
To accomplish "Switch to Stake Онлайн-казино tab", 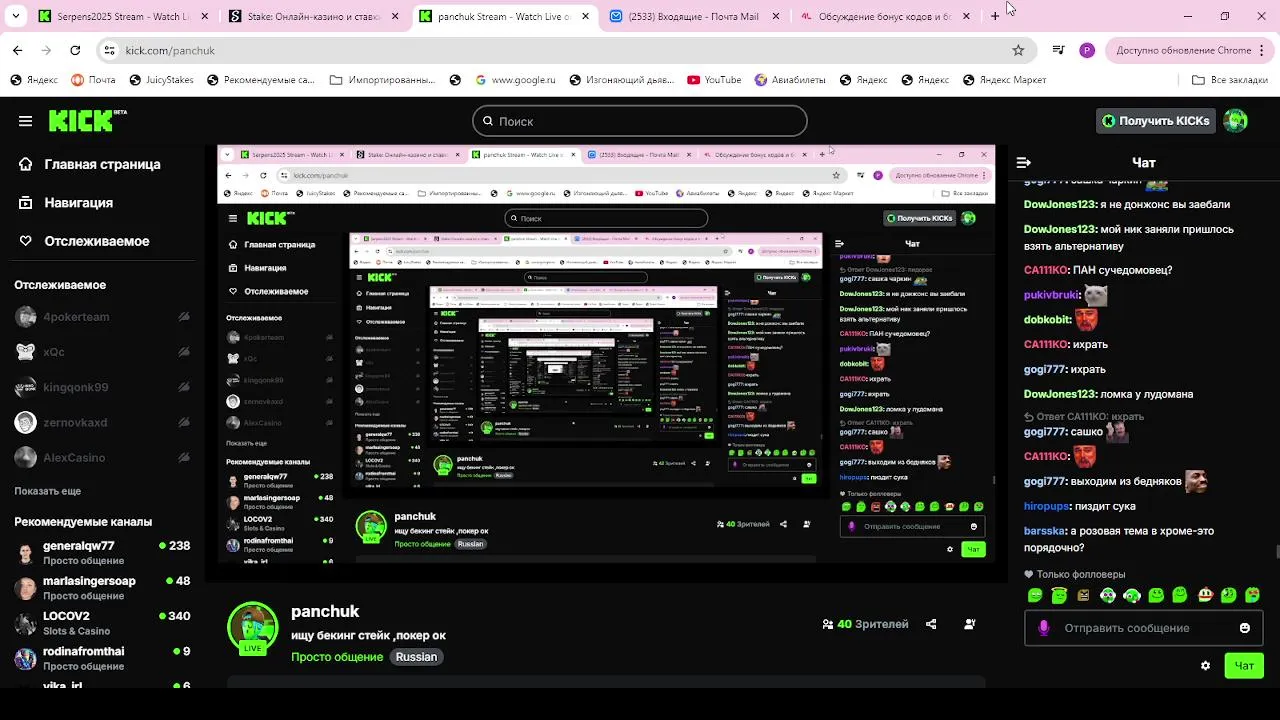I will pyautogui.click(x=313, y=16).
